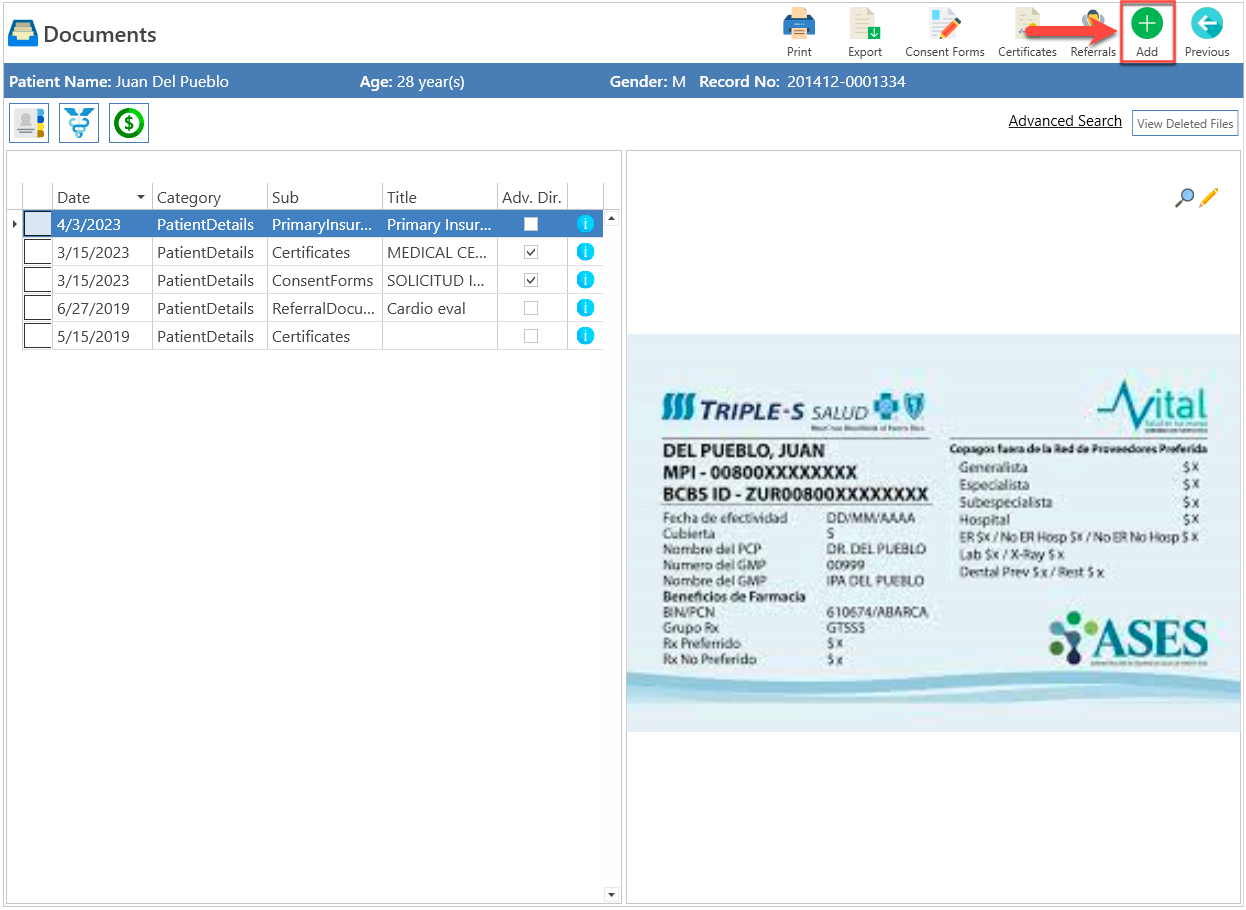Open the Date column sort dropdown arrow

(x=141, y=197)
